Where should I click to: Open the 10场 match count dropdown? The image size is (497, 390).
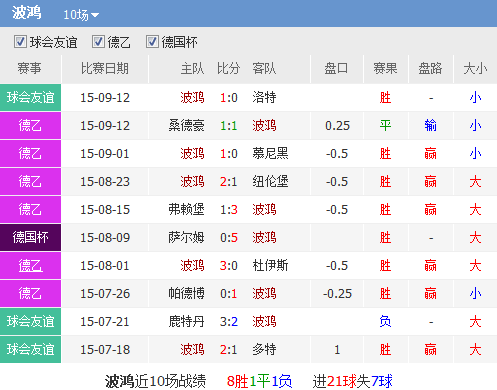[x=81, y=15]
